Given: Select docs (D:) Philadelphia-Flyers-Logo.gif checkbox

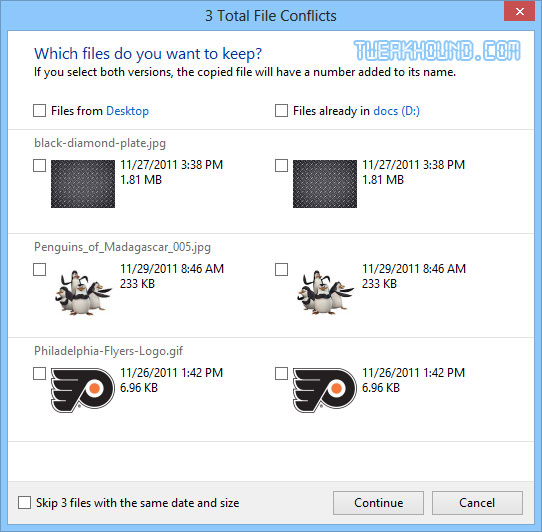Looking at the screenshot, I should click(281, 373).
